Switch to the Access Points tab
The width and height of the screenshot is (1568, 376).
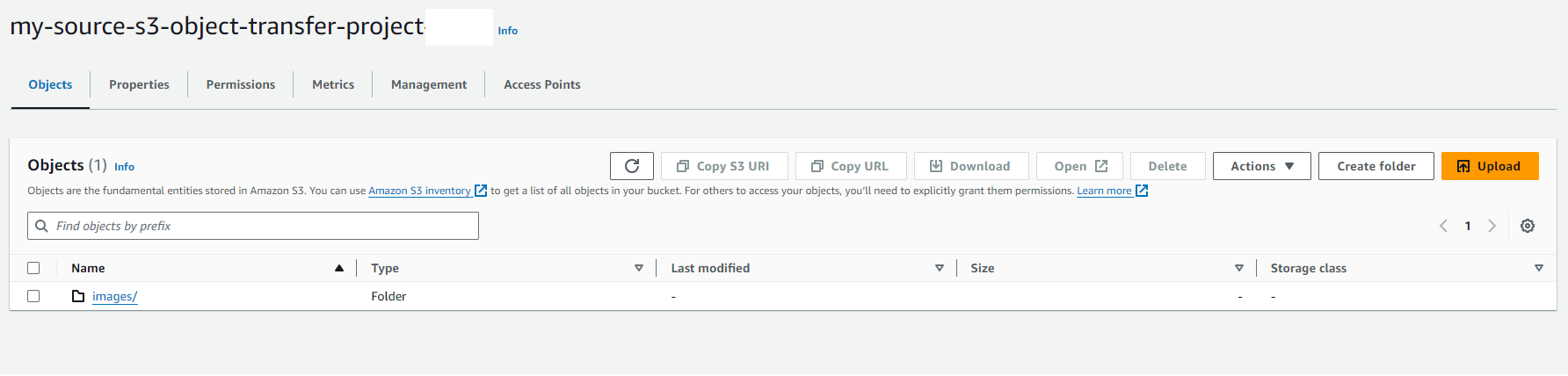pyautogui.click(x=542, y=84)
